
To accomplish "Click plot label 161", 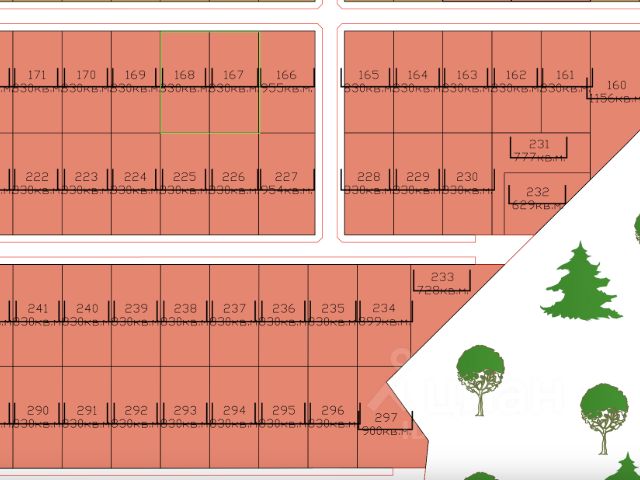I will point(565,75).
